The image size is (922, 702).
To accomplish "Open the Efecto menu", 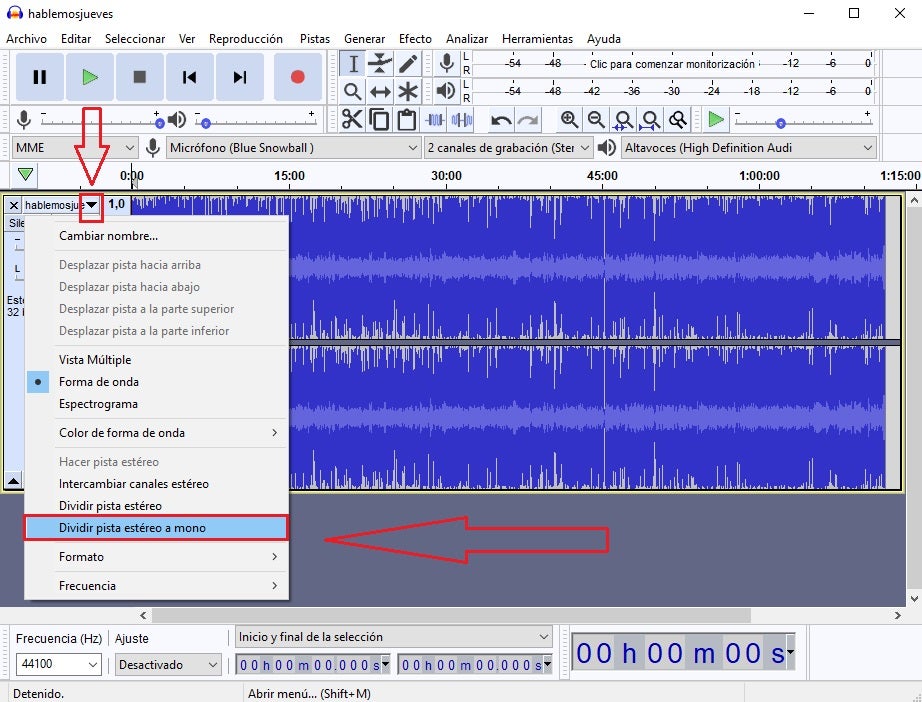I will 415,39.
